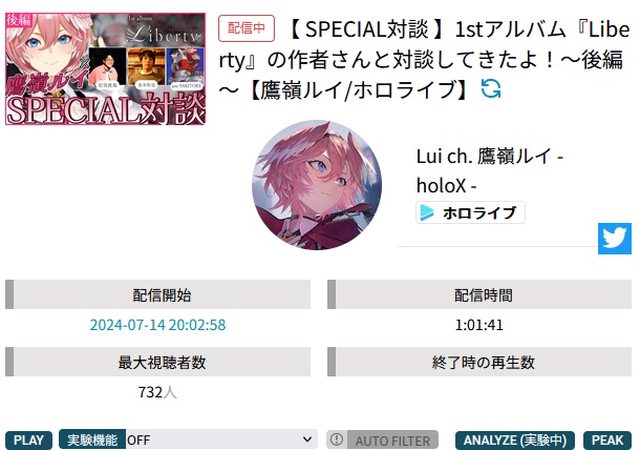The height and width of the screenshot is (450, 640).
Task: Expand the 実験機能 OFF dropdown
Action: [x=222, y=440]
